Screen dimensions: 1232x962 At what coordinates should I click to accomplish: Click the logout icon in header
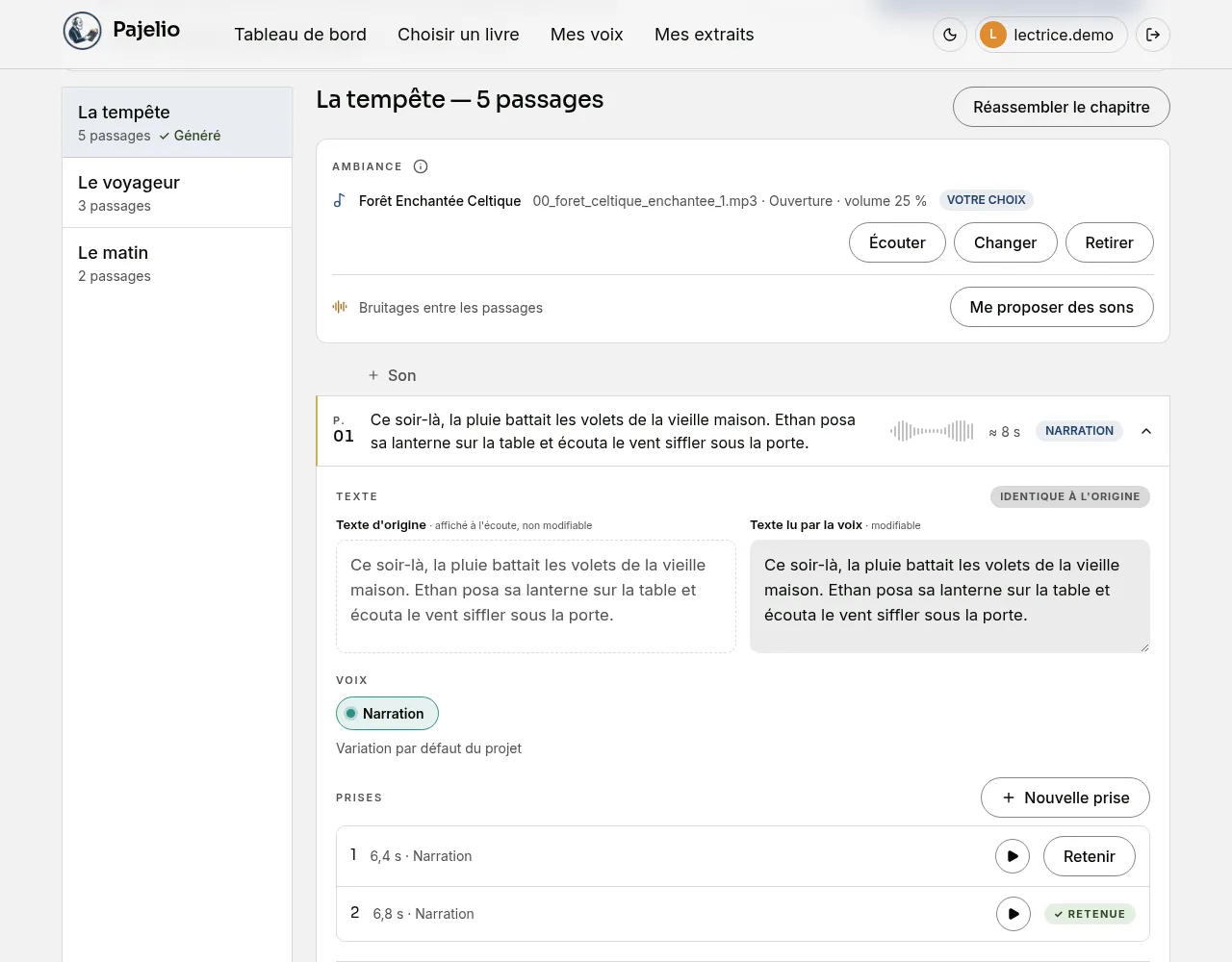1153,35
